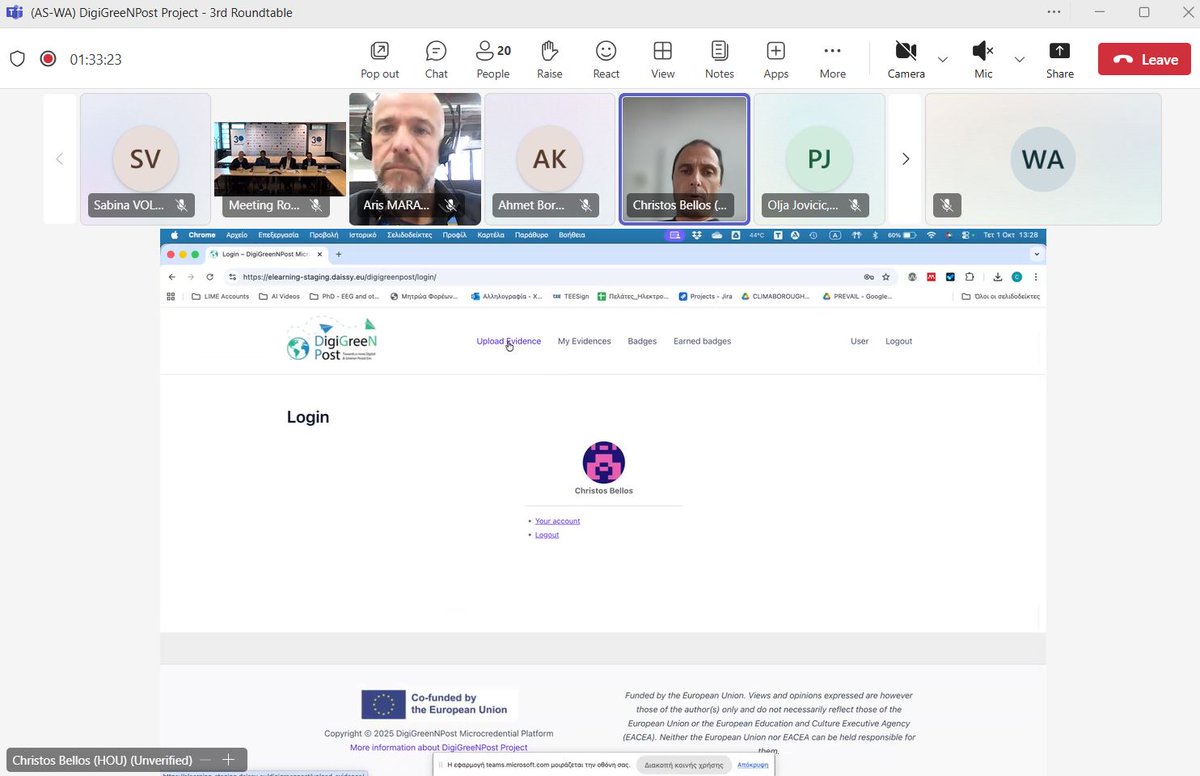Viewport: 1200px width, 776px height.
Task: Open TEESign bookmark
Action: point(570,296)
